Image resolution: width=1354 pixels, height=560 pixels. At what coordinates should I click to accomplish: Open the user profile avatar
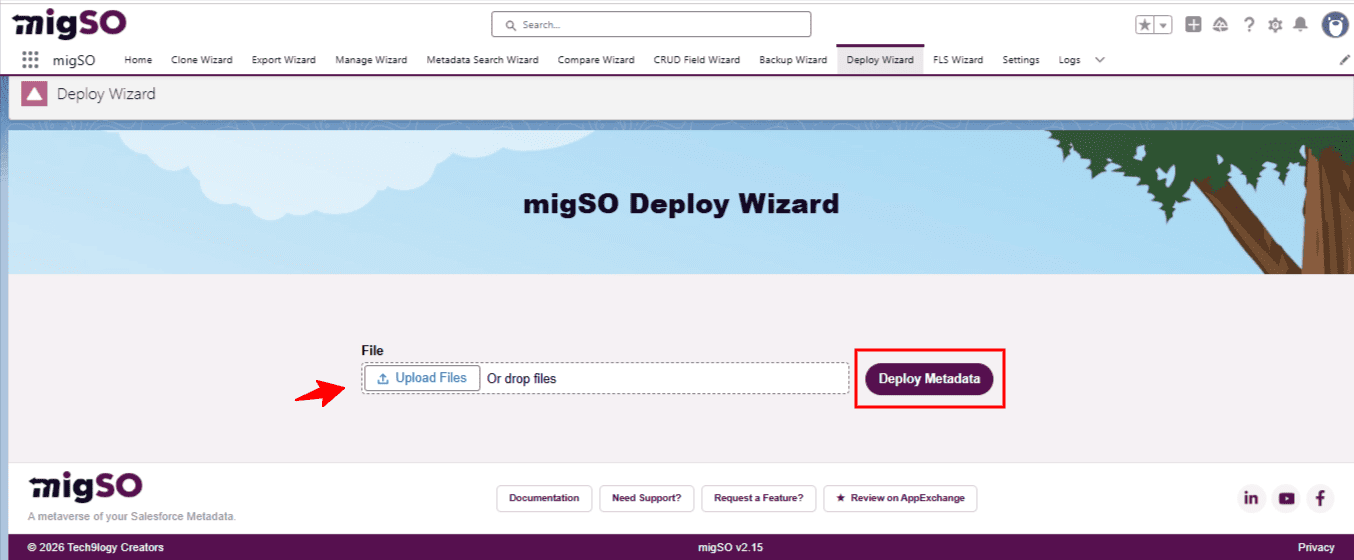coord(1335,25)
